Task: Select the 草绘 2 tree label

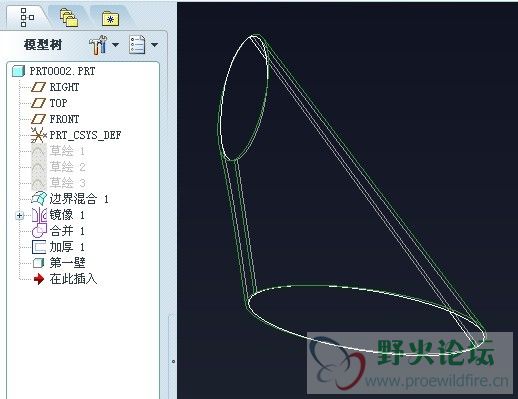Action: pyautogui.click(x=67, y=167)
